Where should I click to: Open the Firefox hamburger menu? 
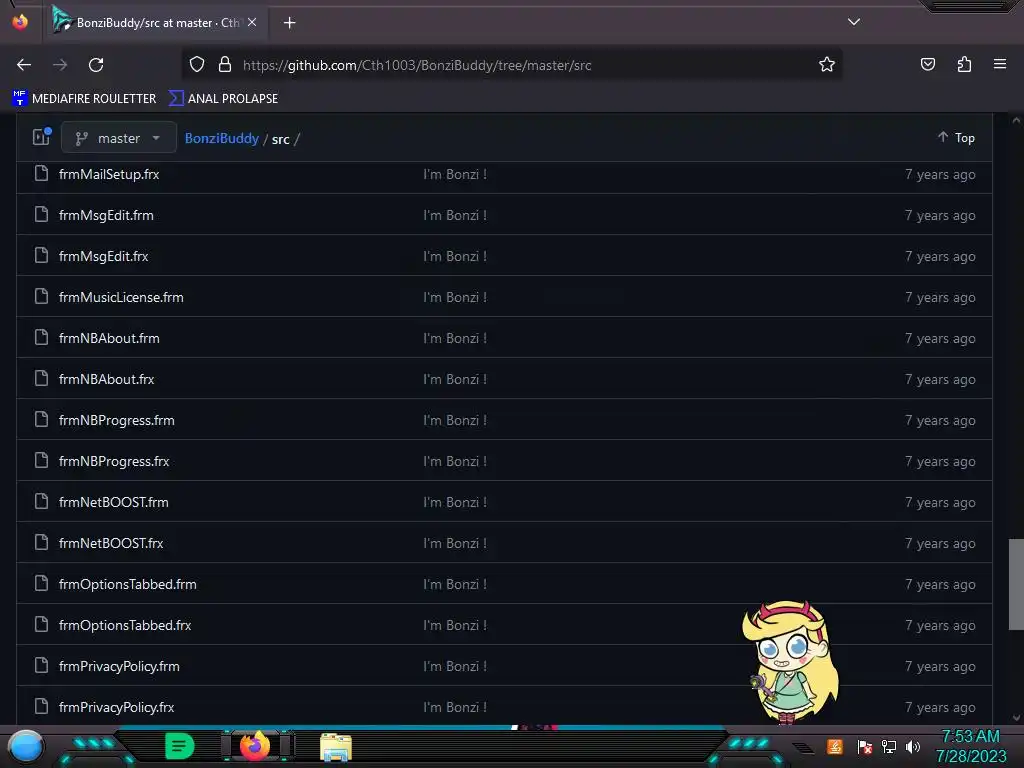click(x=1000, y=64)
